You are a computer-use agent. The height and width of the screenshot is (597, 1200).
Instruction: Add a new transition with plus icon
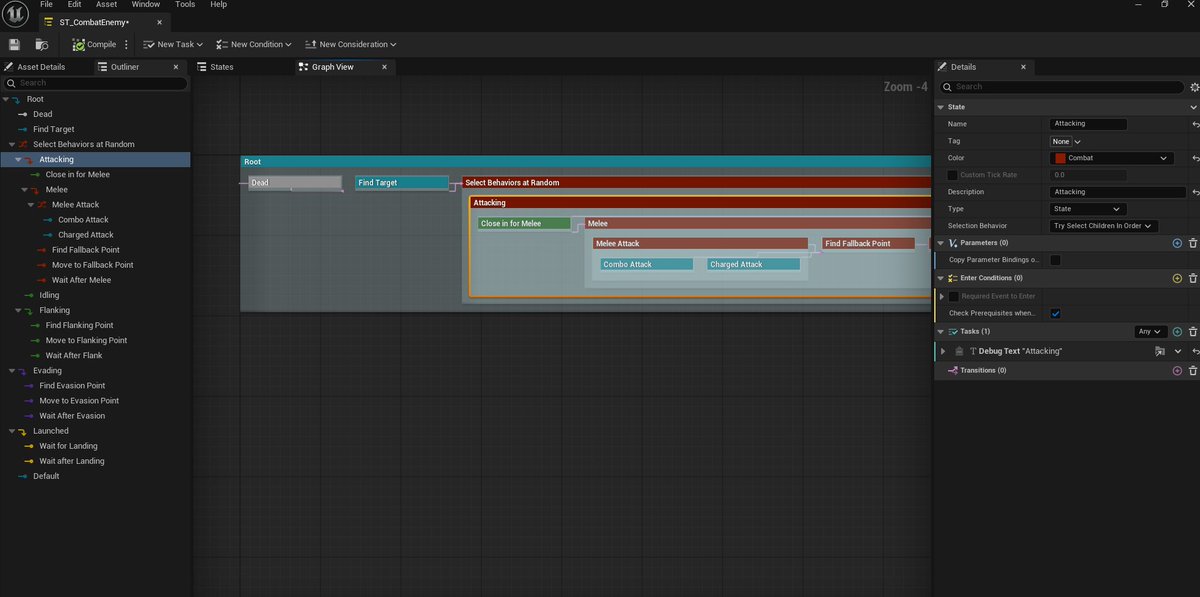coord(1177,370)
